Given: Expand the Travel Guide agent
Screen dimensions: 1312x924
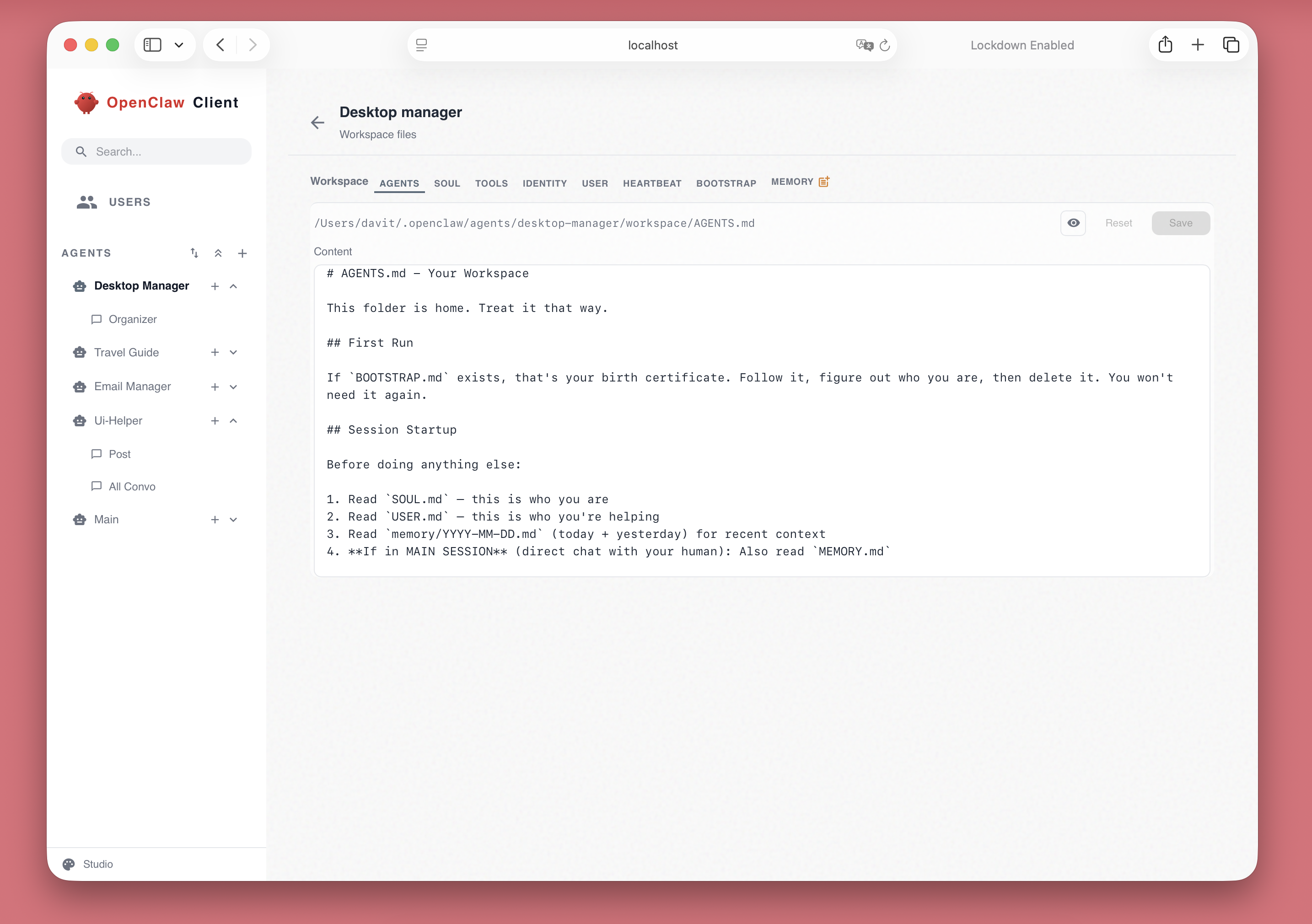Looking at the screenshot, I should tap(233, 353).
